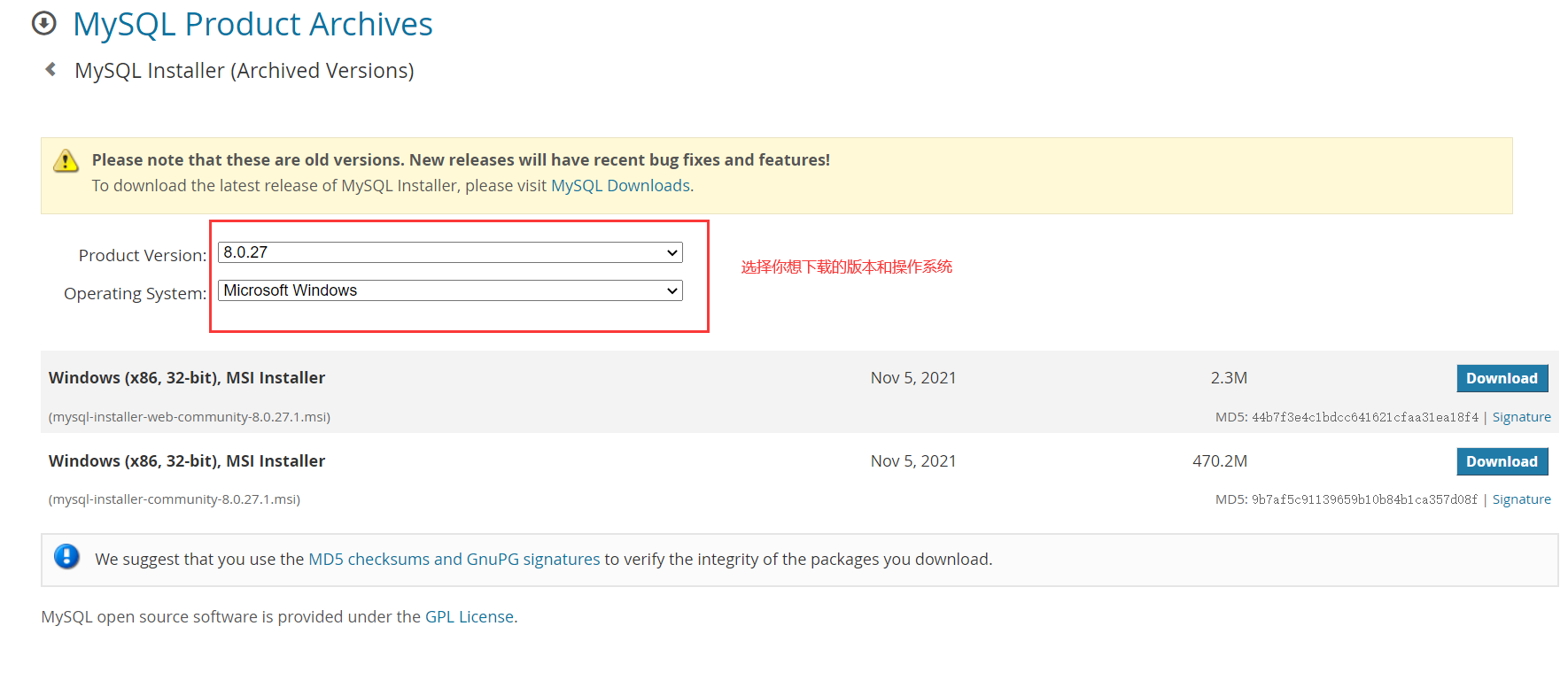
Task: View Signature for the 470.2M installer
Action: point(1521,499)
